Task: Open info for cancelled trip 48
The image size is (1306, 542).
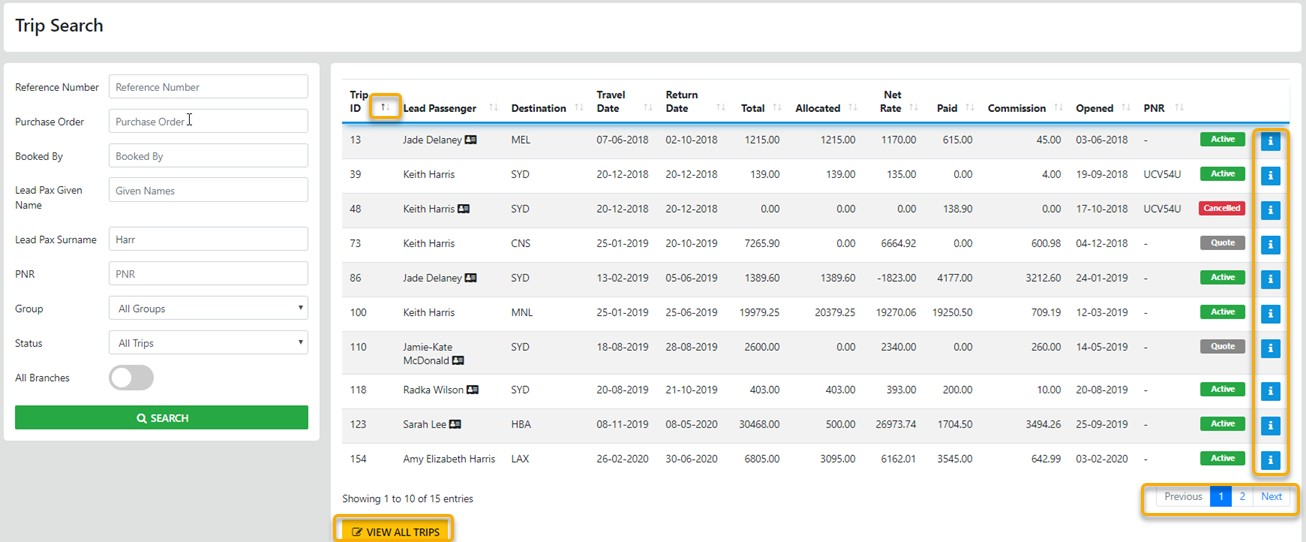Action: point(1270,210)
